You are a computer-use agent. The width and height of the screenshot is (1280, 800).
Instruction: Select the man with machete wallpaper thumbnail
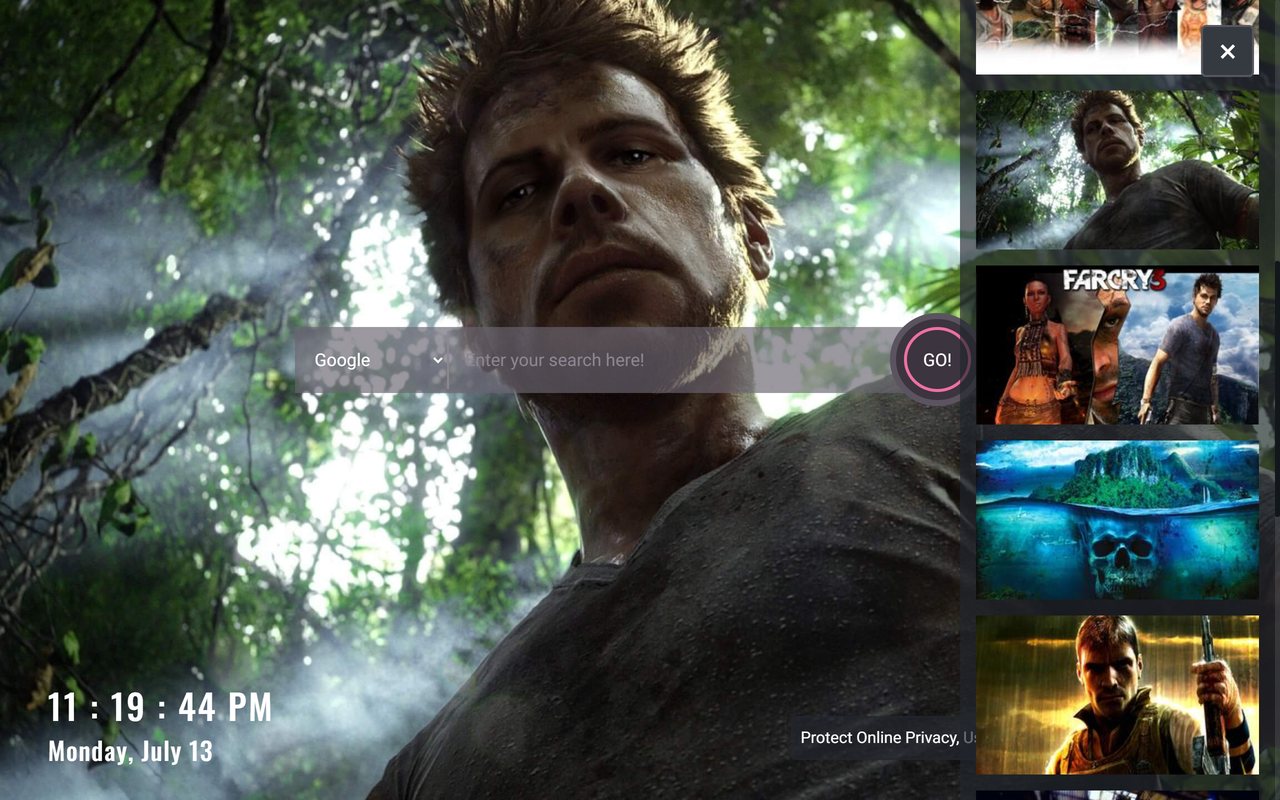pyautogui.click(x=1117, y=695)
